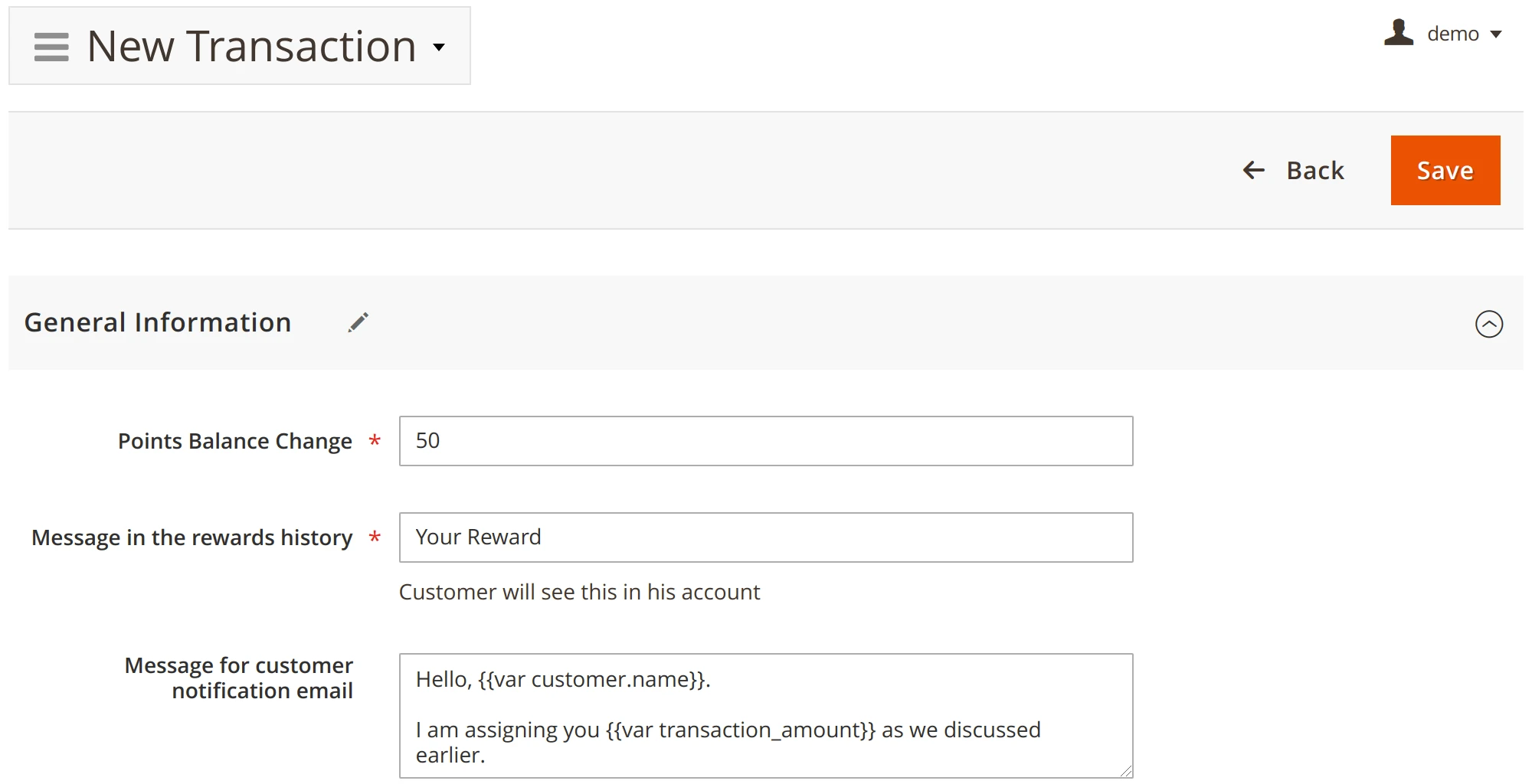This screenshot has height=784, width=1532.
Task: Click the Message in the rewards history label
Action: coord(191,537)
